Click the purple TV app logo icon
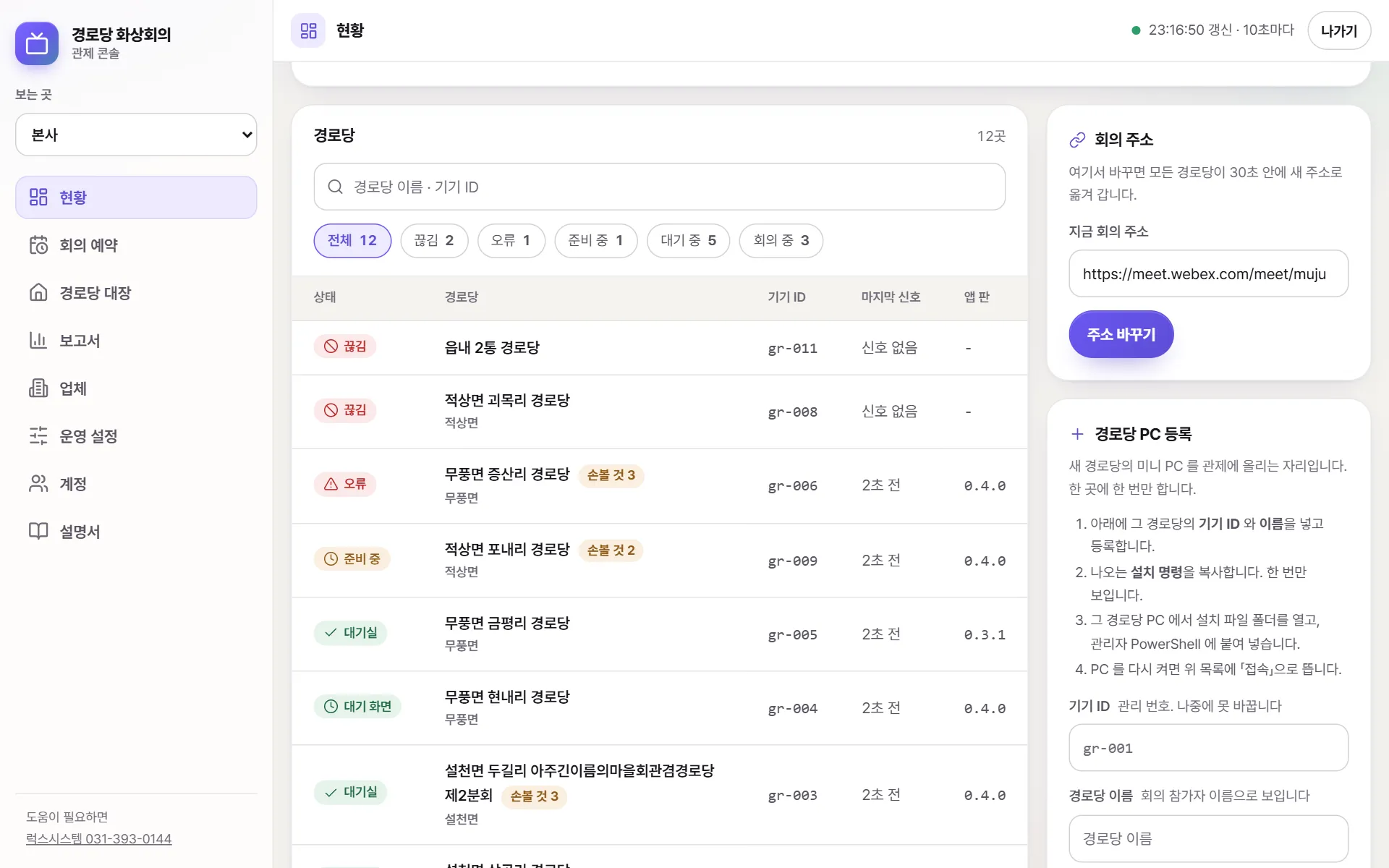The image size is (1389, 868). 37,43
